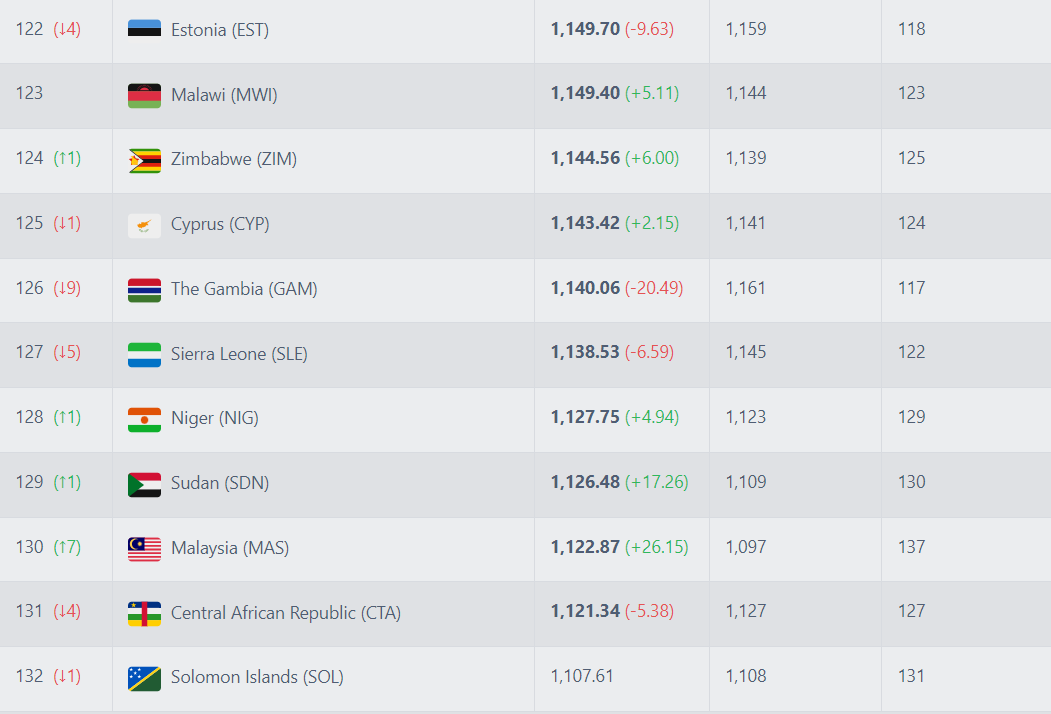Viewport: 1051px width, 714px height.
Task: Open the Estonia (EST) team link
Action: click(220, 29)
